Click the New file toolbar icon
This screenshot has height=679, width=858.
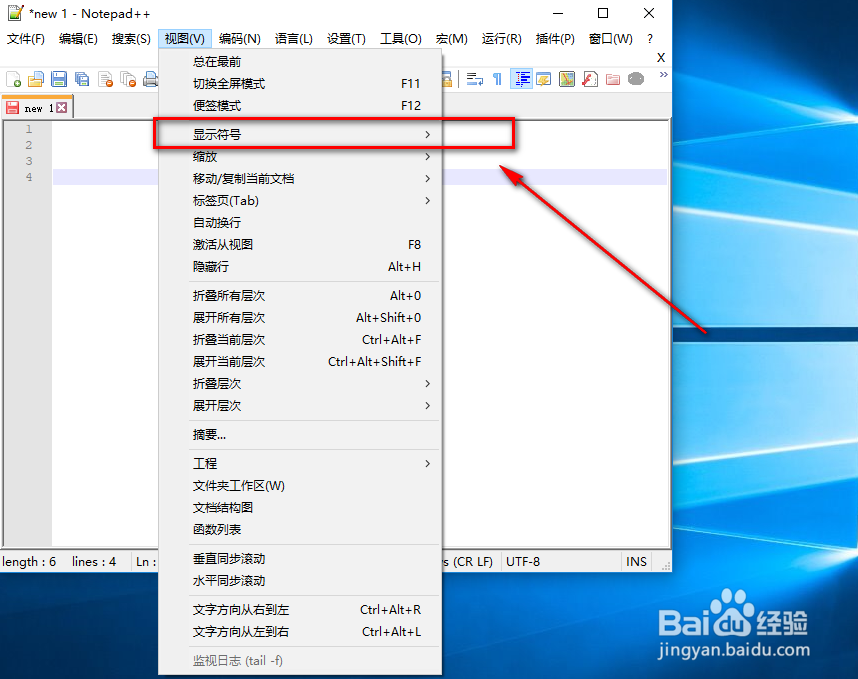pos(14,79)
